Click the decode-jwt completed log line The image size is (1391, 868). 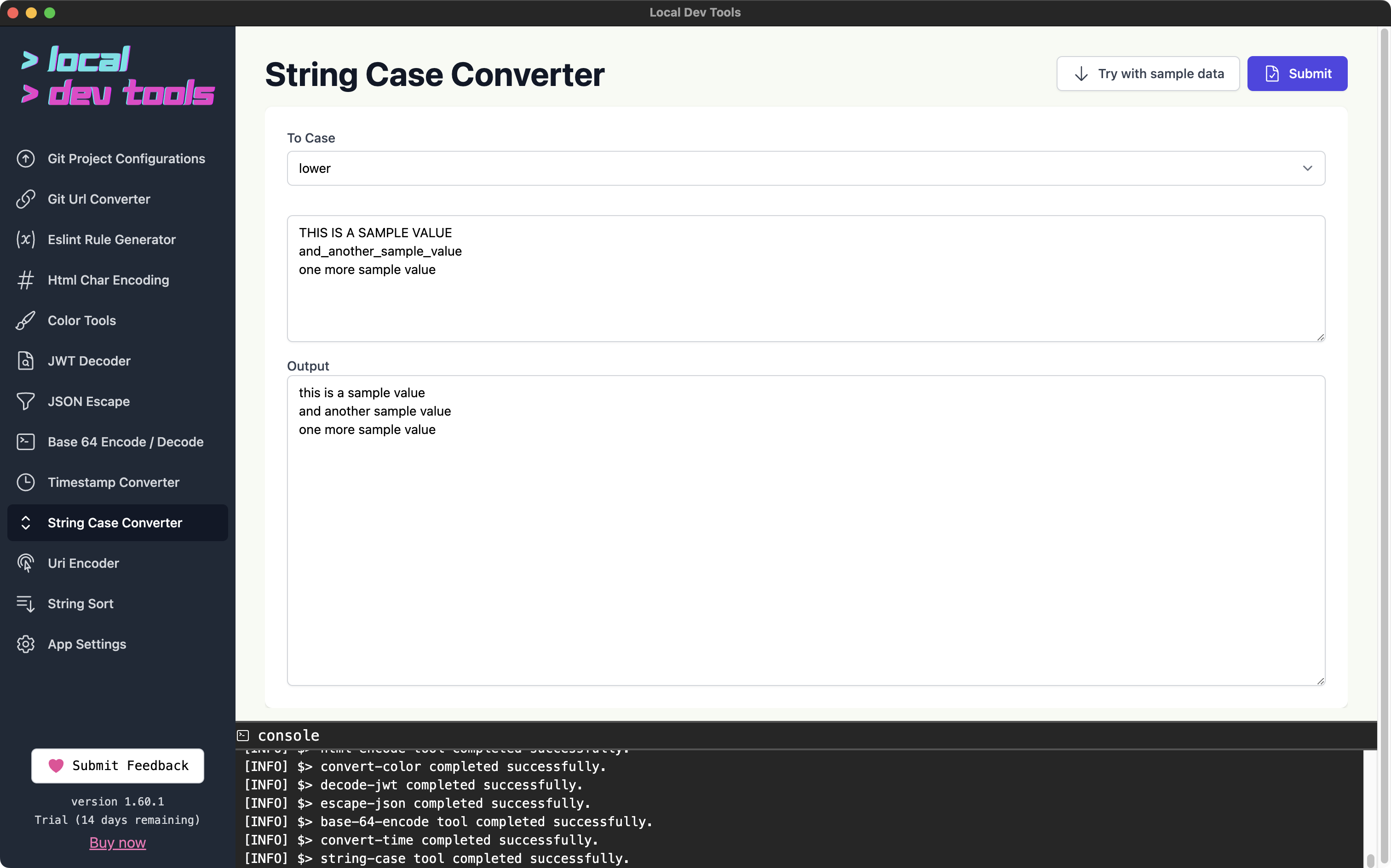click(414, 785)
